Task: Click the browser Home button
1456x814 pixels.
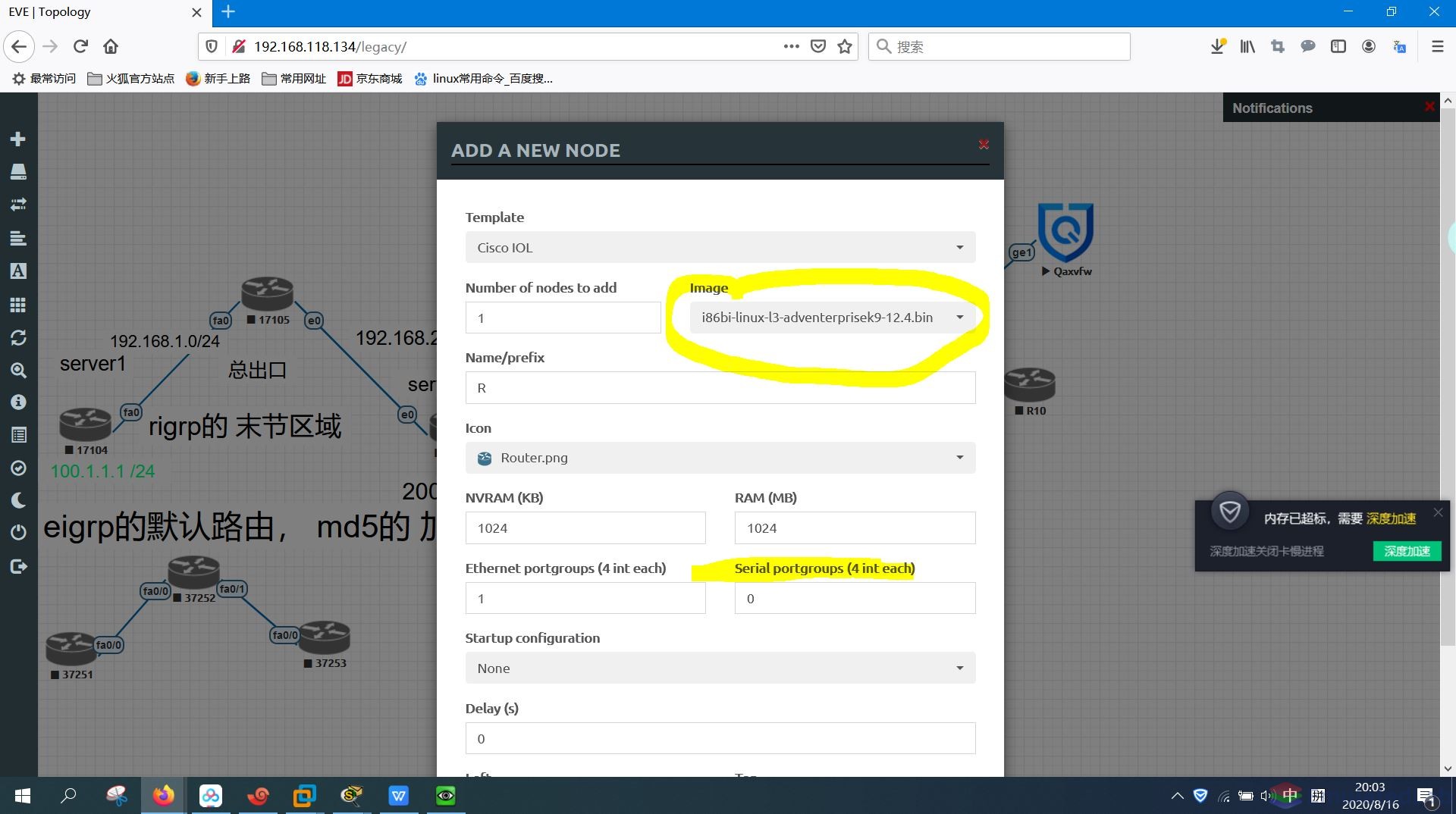Action: (111, 46)
